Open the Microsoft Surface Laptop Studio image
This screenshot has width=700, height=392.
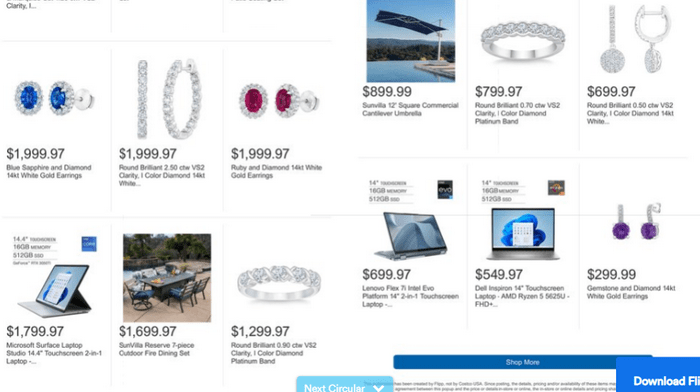[x=54, y=277]
